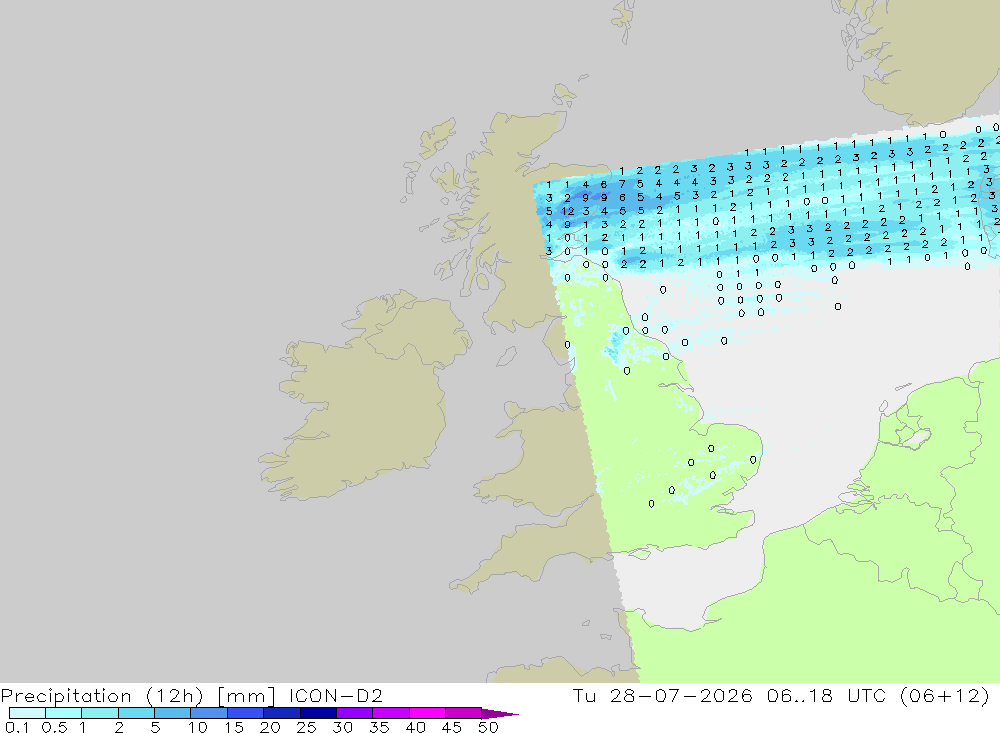The height and width of the screenshot is (733, 1000).
Task: Click the '35' legend scale label
Action: (379, 727)
